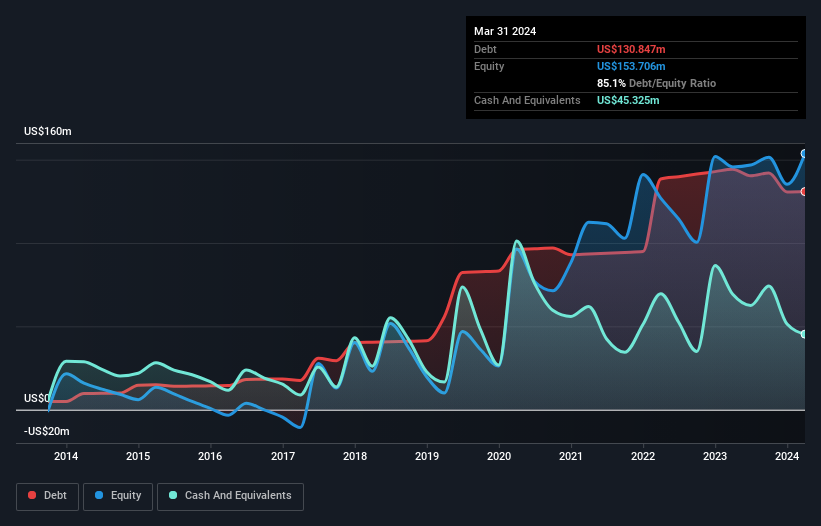Click the US$153.706m equity value
The image size is (821, 526).
[x=631, y=66]
